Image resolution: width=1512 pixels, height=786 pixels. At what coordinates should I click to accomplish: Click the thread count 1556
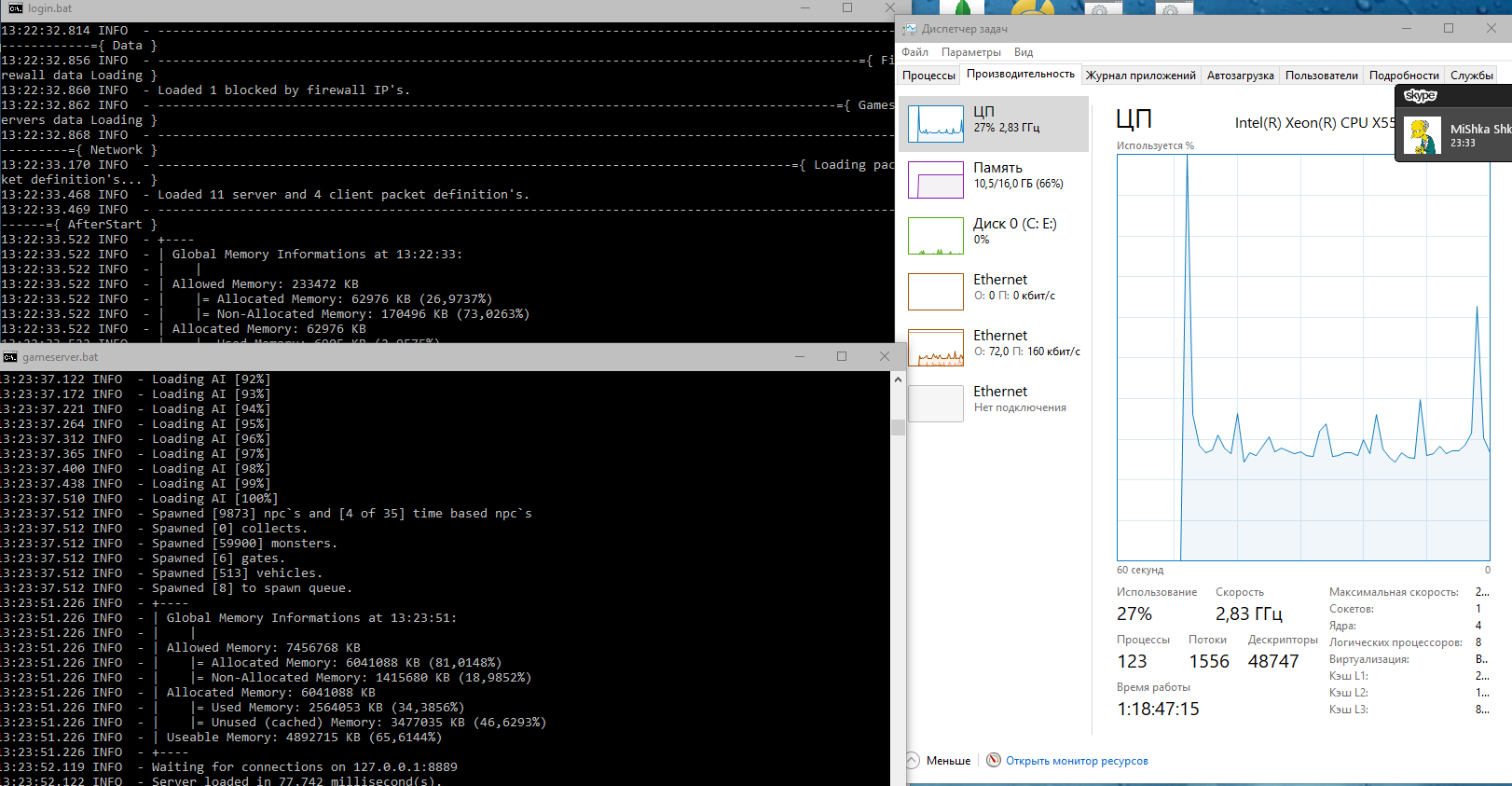coord(1209,662)
